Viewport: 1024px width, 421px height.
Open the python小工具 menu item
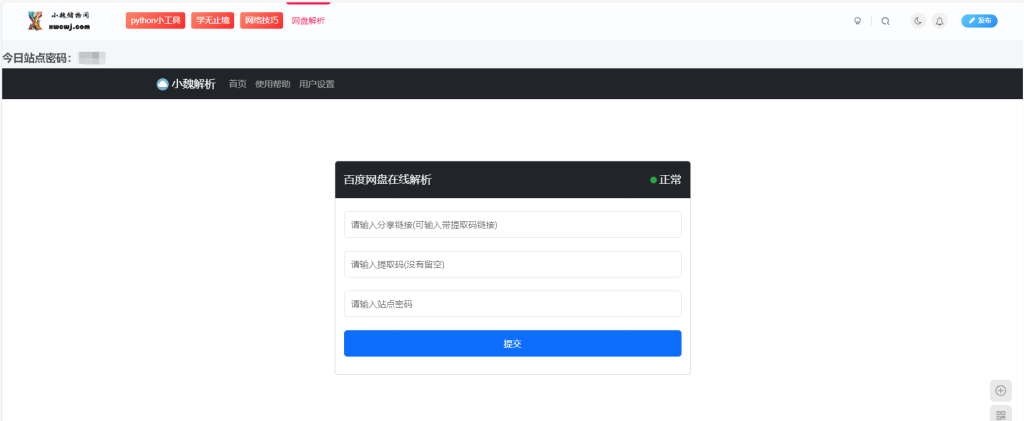tap(156, 21)
